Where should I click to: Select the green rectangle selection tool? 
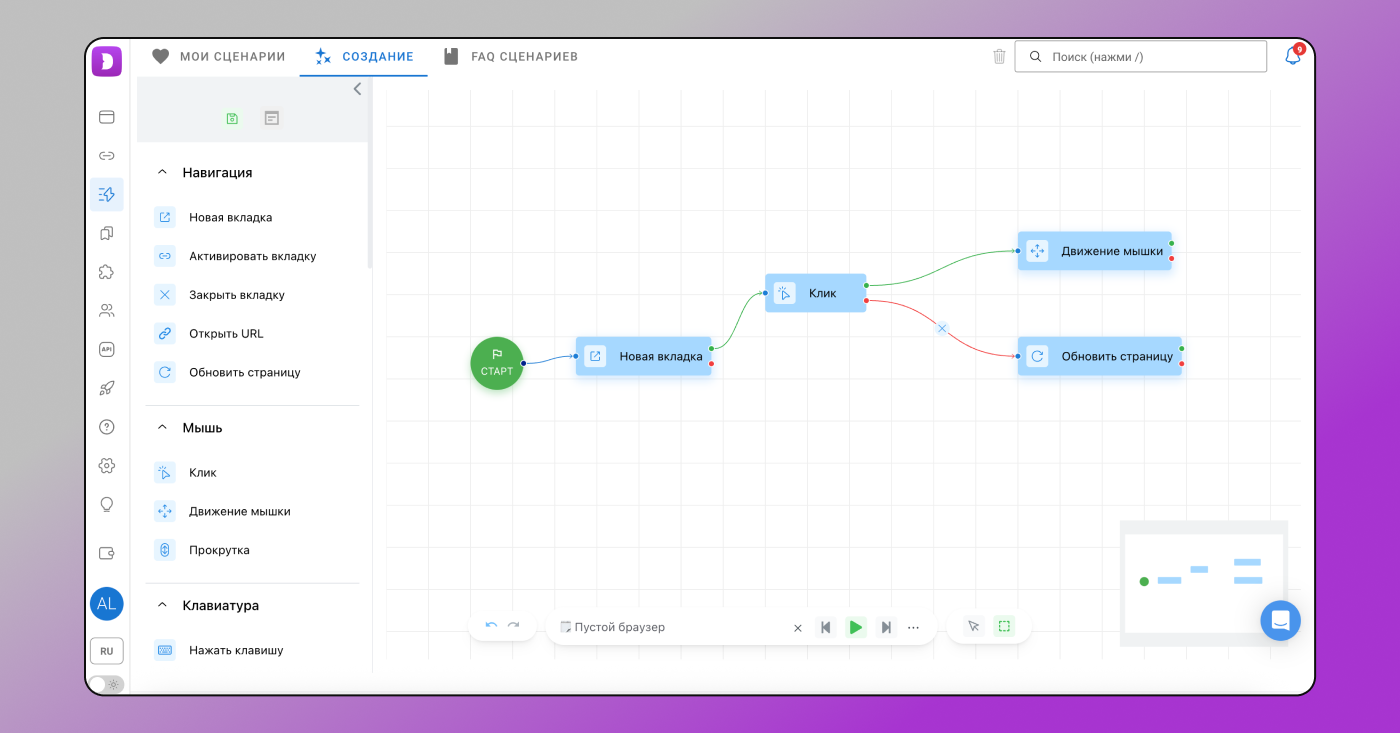[1004, 626]
